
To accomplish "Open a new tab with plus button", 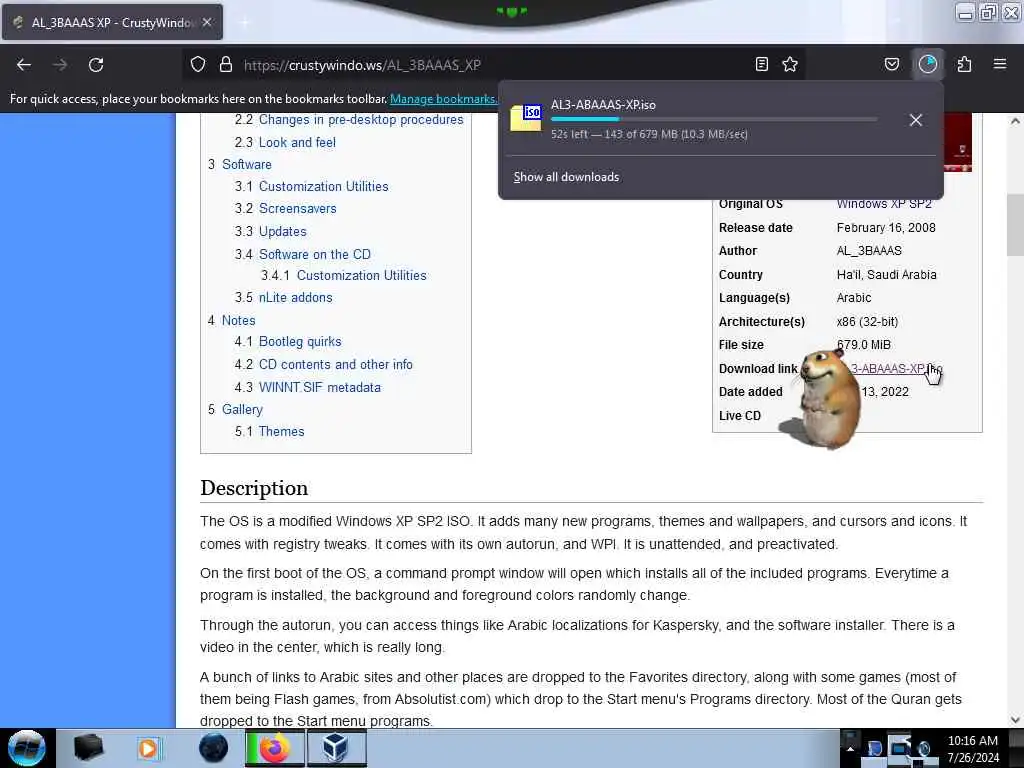I will tap(244, 22).
